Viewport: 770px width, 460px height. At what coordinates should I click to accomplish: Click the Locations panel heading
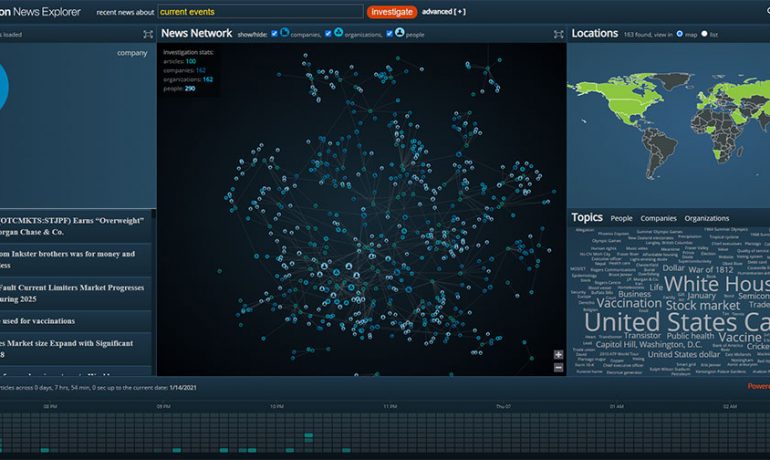pos(595,33)
